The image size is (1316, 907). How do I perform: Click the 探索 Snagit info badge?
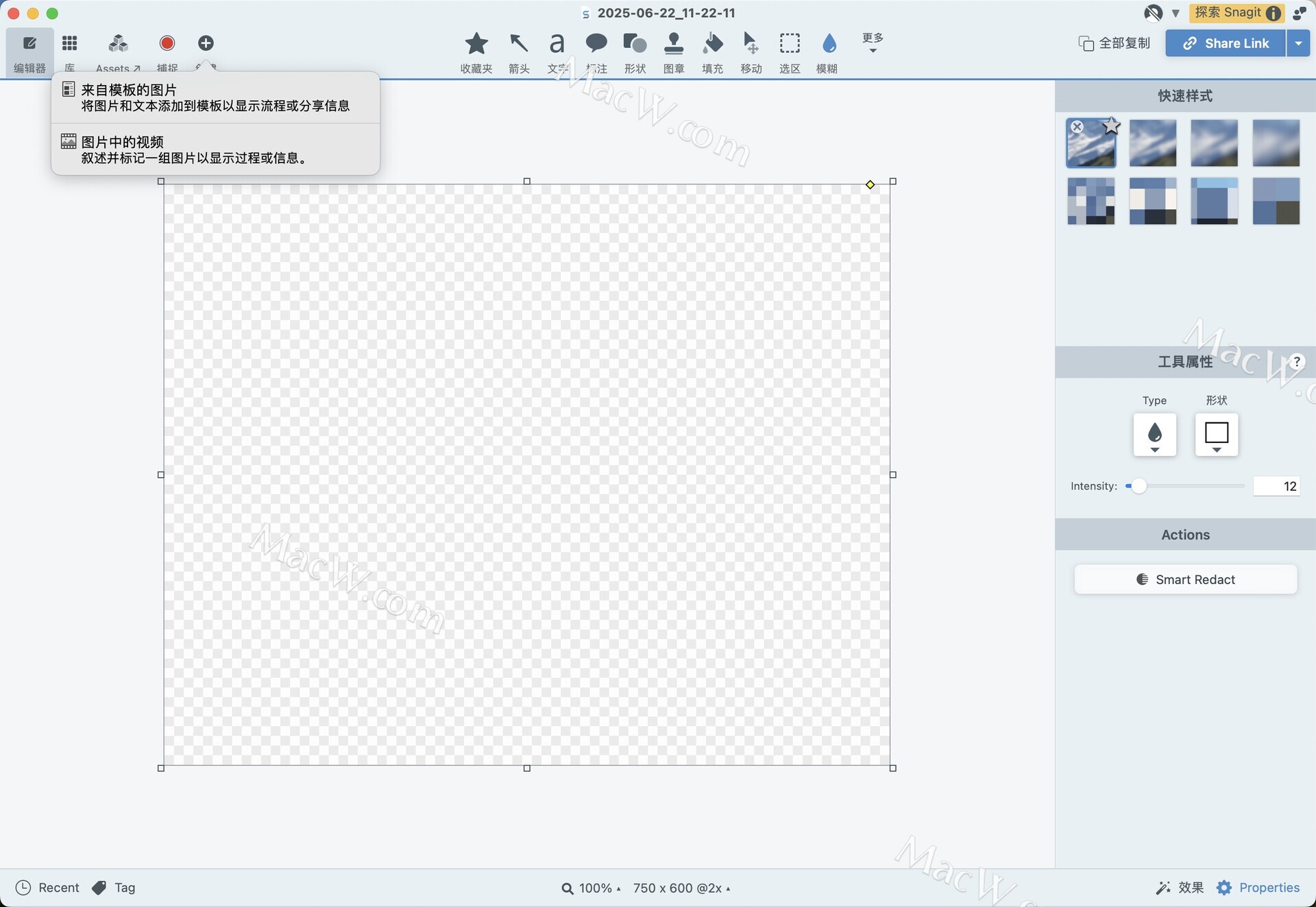tap(1237, 13)
